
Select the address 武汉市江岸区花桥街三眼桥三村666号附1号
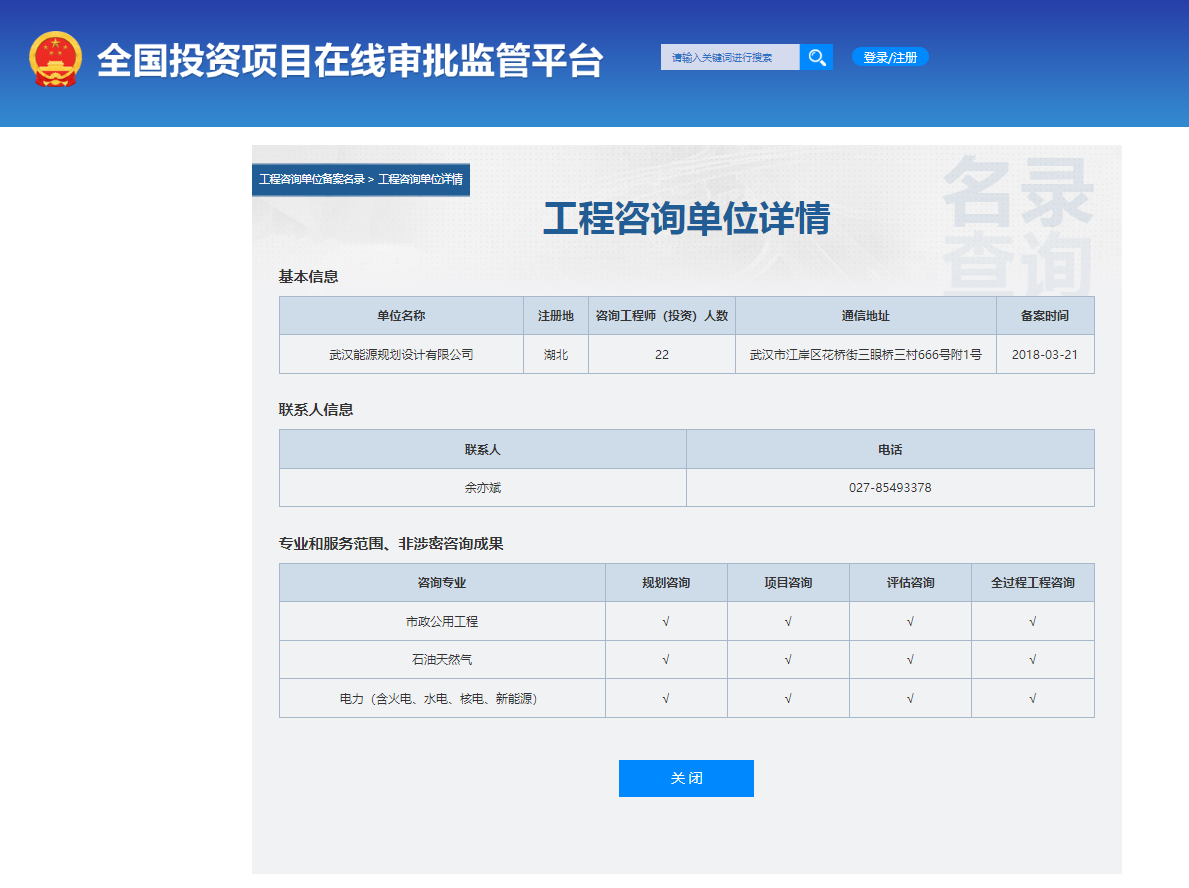coord(865,354)
